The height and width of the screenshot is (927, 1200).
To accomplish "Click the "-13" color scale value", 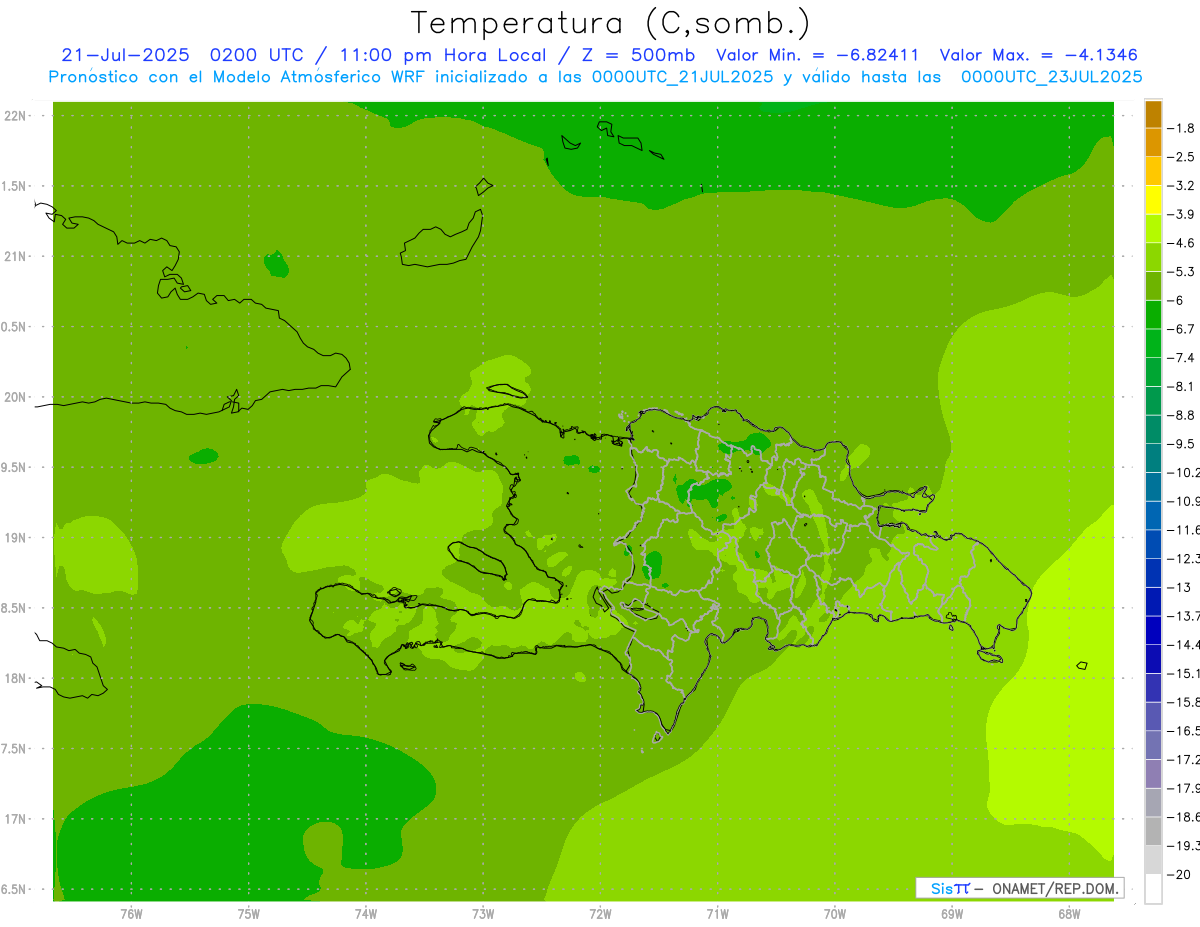I will pyautogui.click(x=1179, y=587).
